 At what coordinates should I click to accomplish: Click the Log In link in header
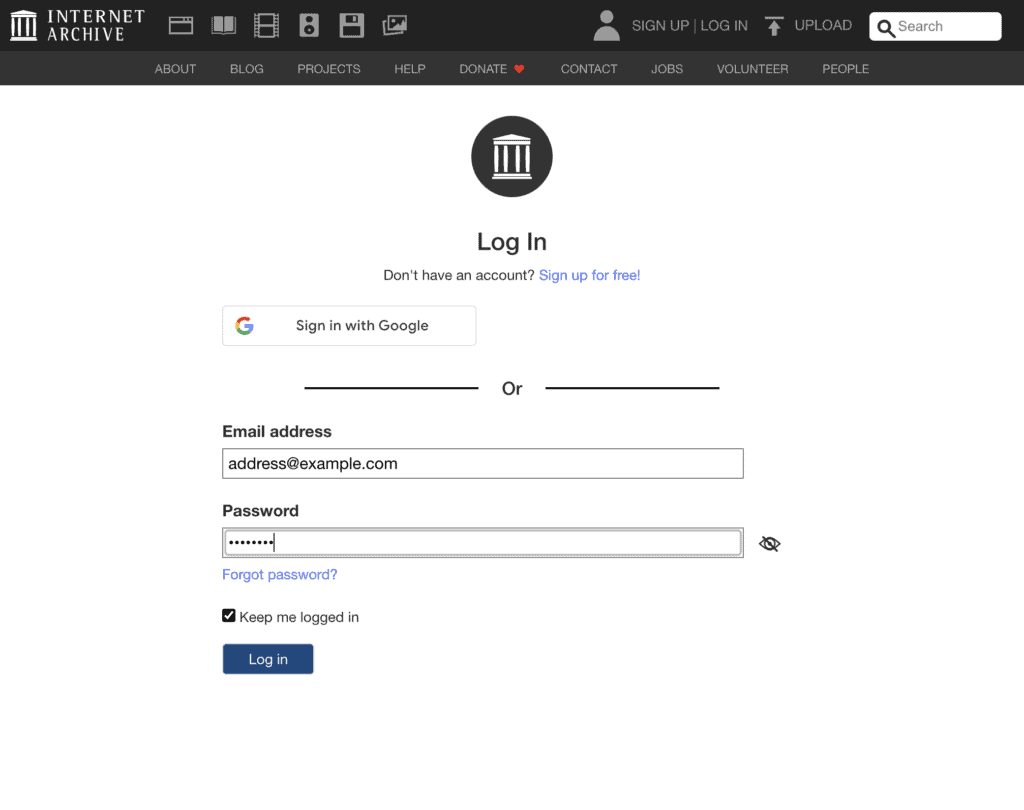[724, 25]
